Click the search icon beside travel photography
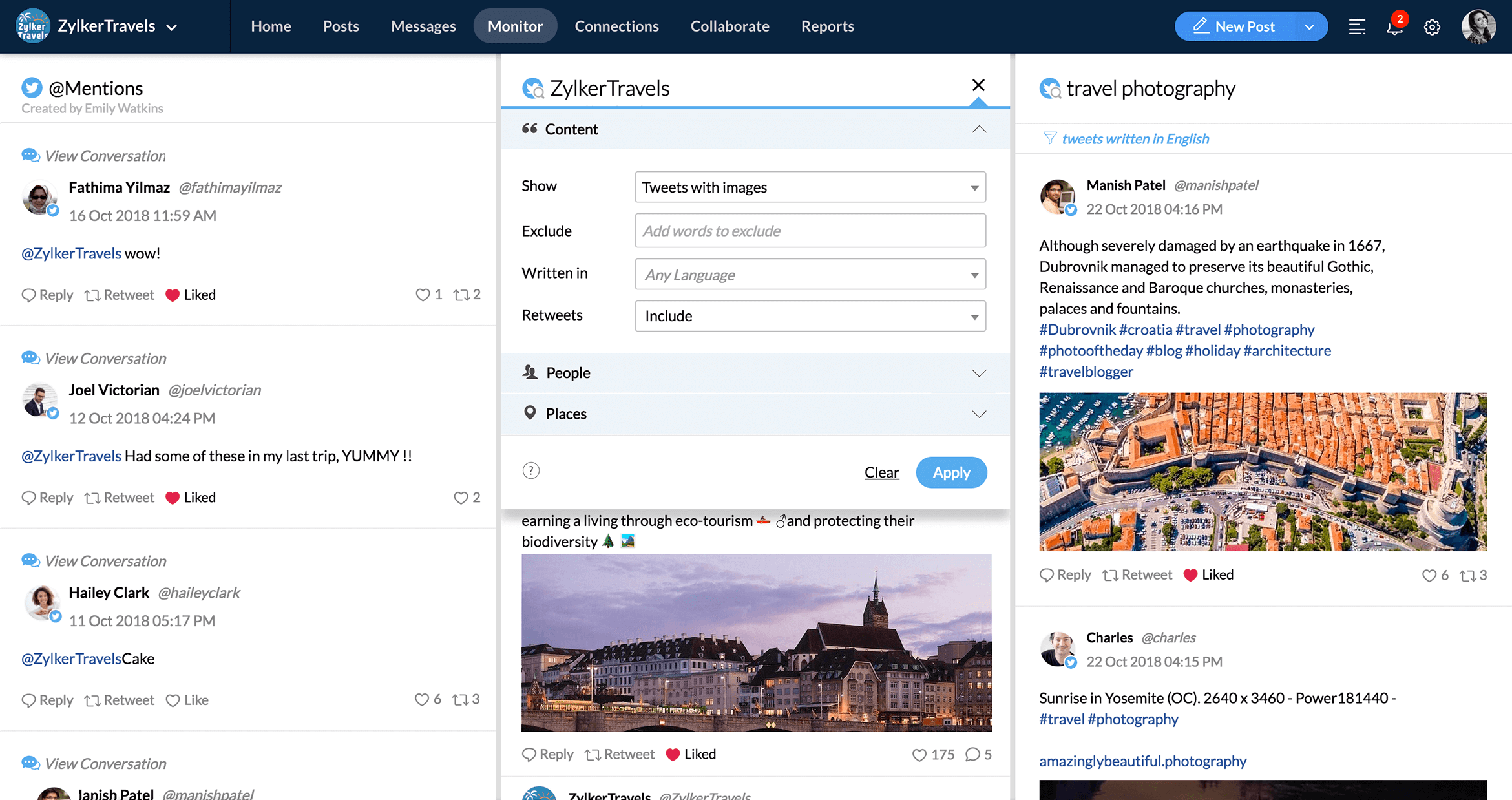 pos(1050,88)
